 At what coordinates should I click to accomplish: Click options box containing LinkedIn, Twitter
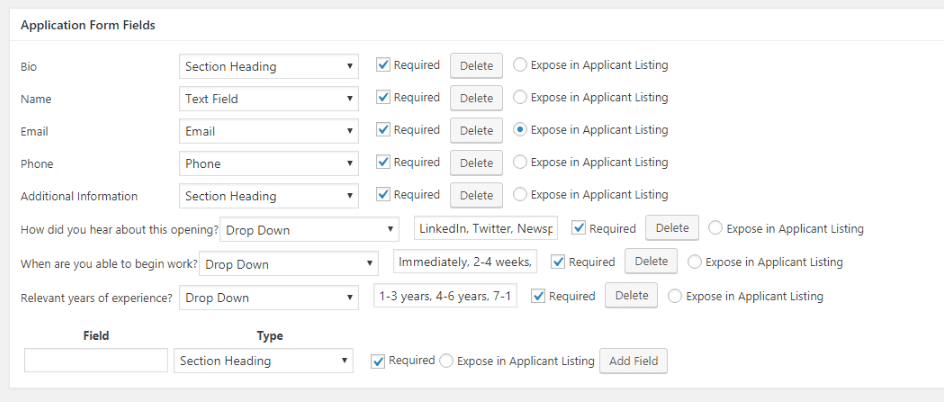(x=486, y=229)
